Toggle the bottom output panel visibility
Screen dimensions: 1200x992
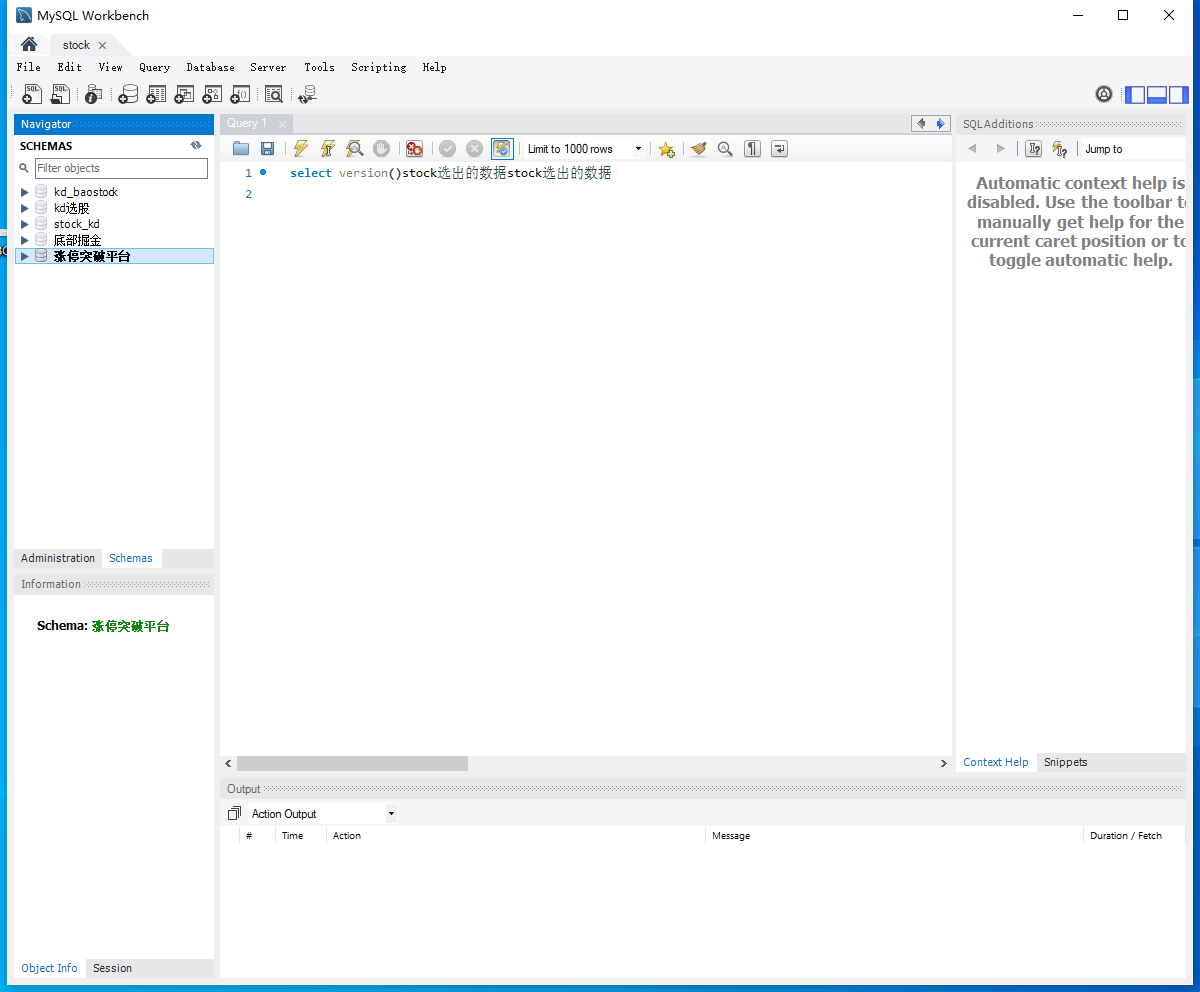pos(1157,95)
